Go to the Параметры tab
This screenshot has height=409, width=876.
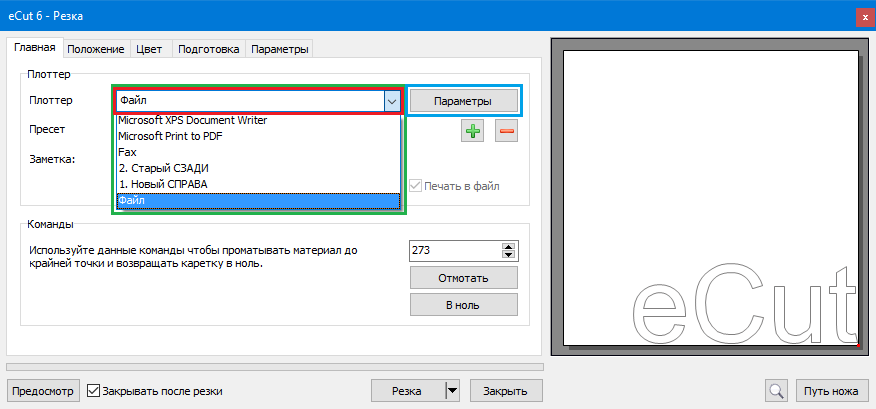[279, 49]
